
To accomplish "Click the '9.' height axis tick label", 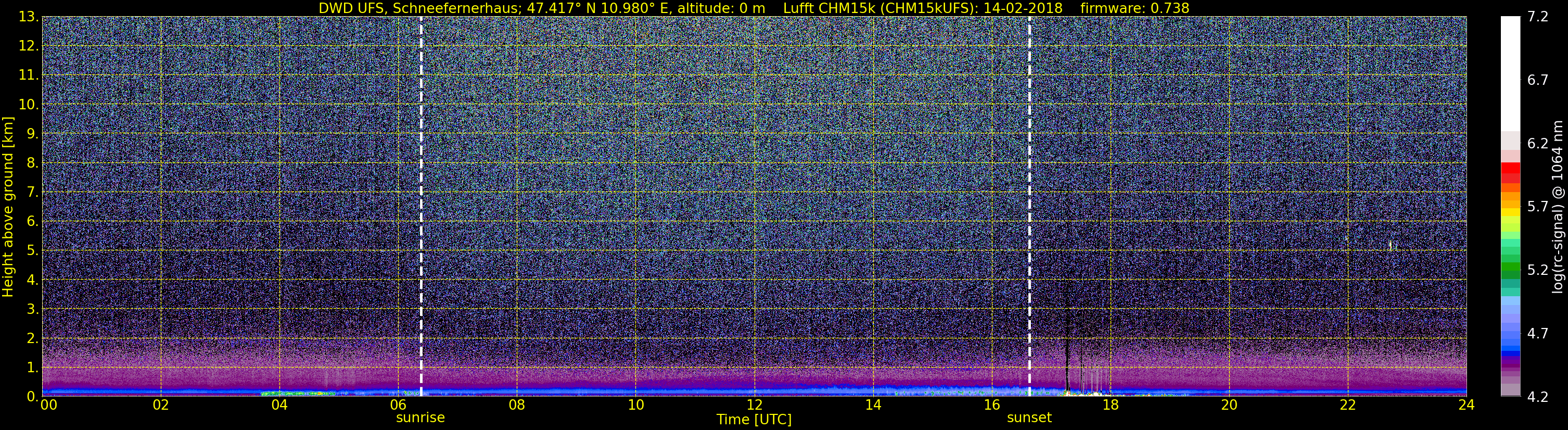I will click(x=32, y=134).
